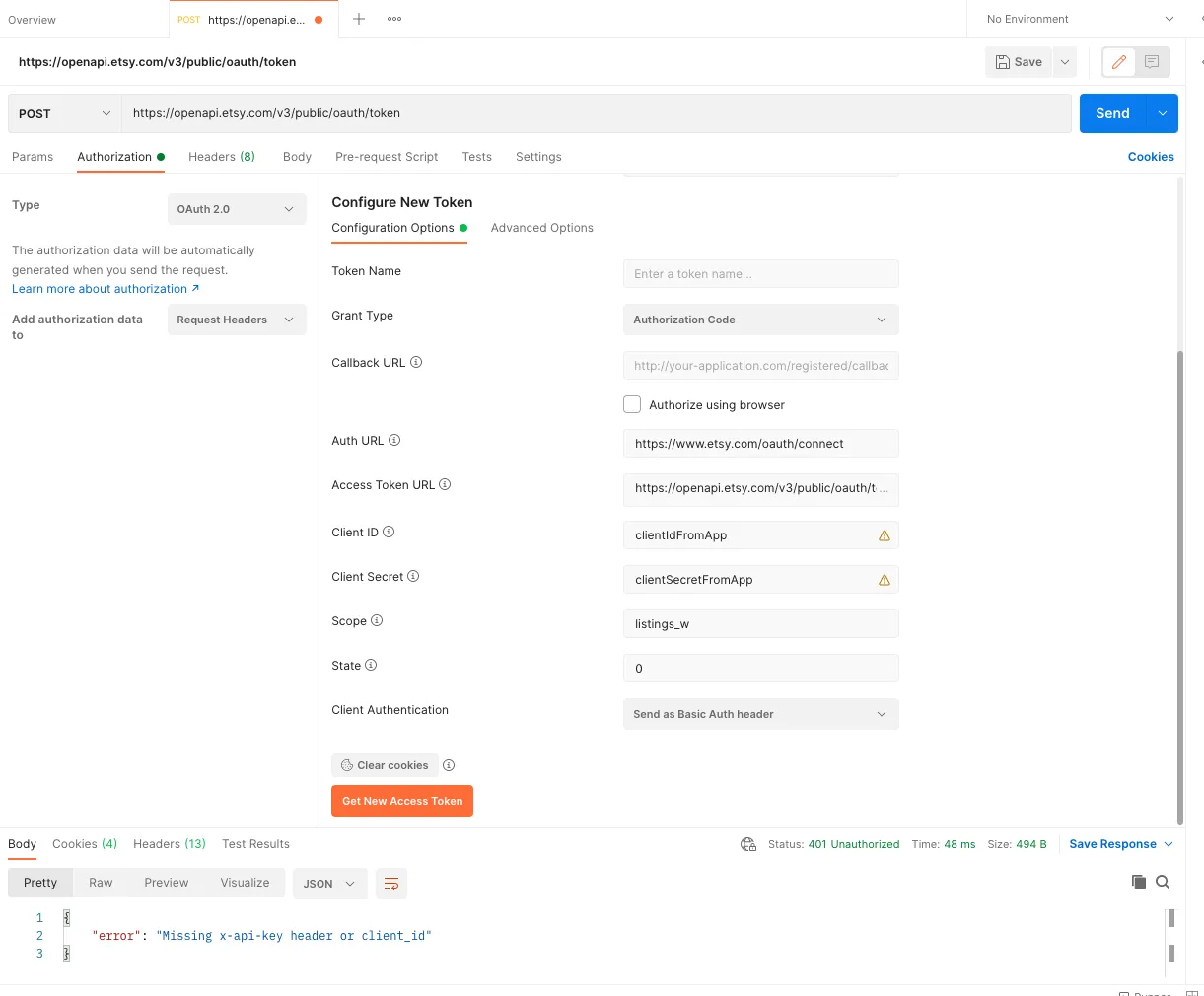Click the pencil edit icon

pyautogui.click(x=1119, y=62)
